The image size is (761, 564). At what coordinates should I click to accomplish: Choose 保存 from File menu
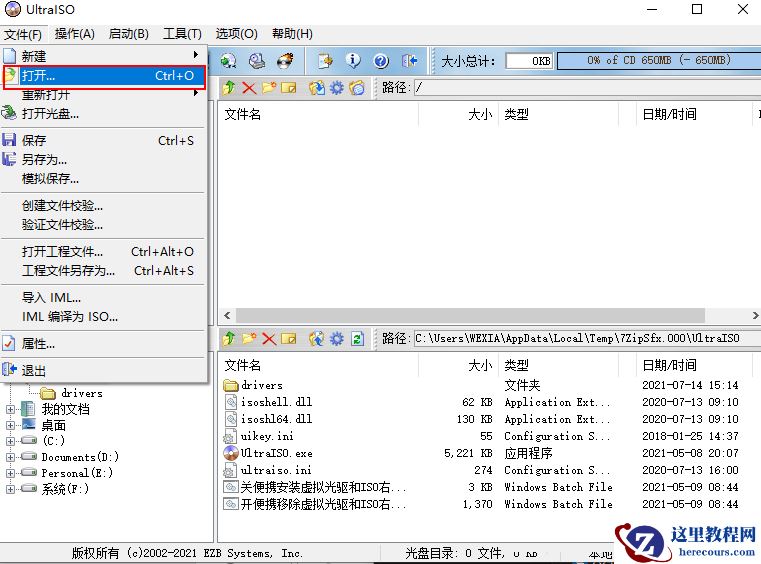(x=103, y=141)
